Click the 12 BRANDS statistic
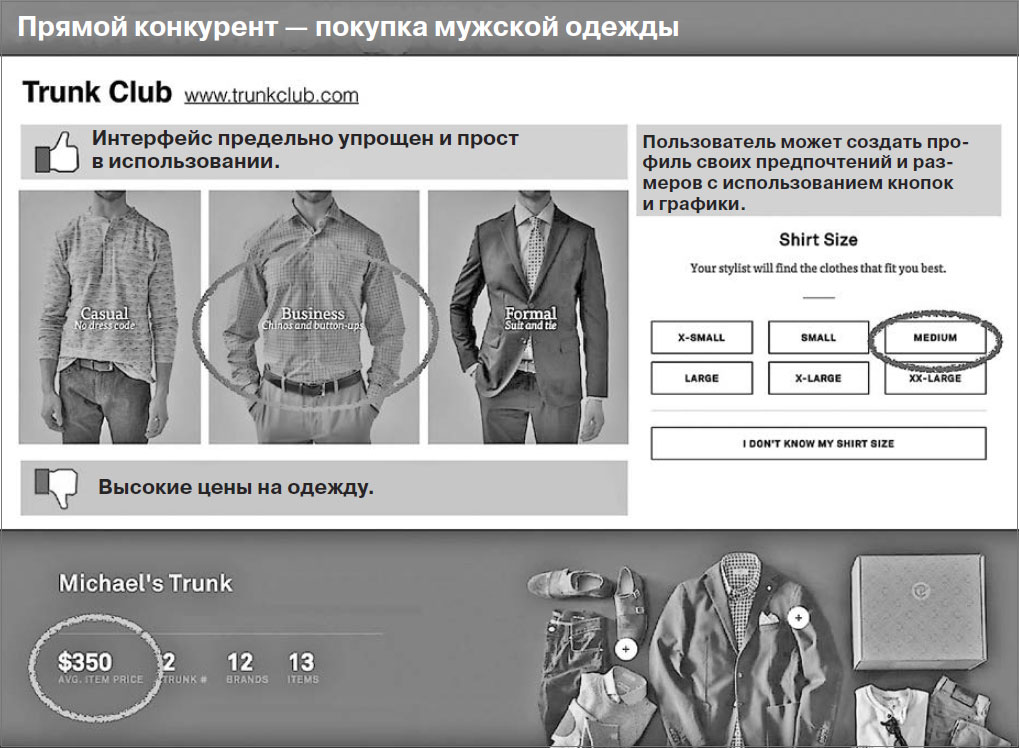Image resolution: width=1019 pixels, height=748 pixels. [247, 668]
